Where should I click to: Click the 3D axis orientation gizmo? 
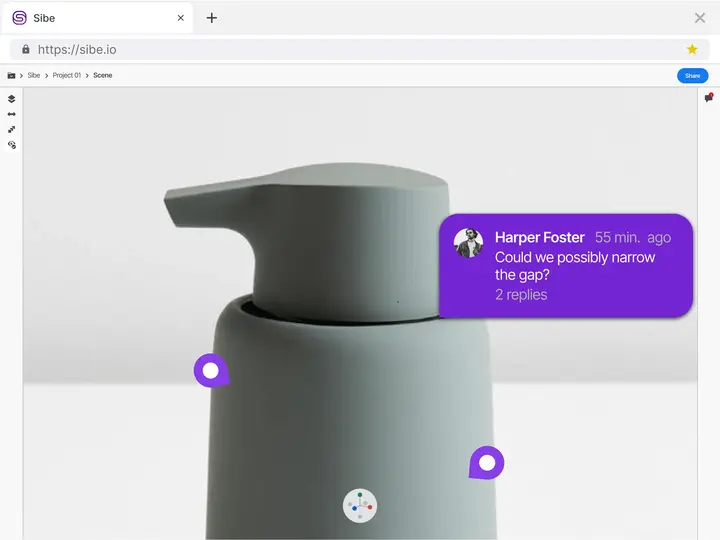pyautogui.click(x=360, y=506)
